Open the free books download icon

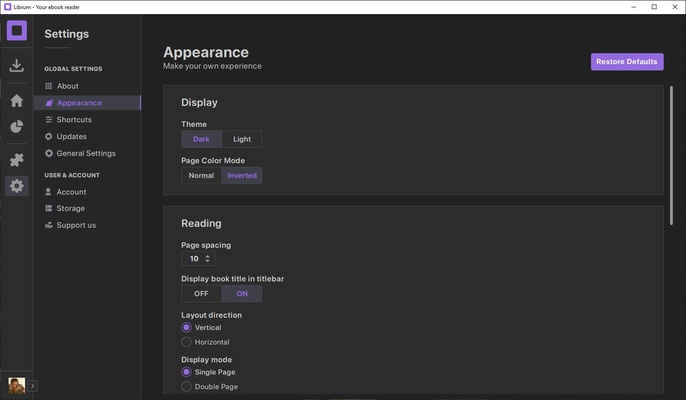16,66
